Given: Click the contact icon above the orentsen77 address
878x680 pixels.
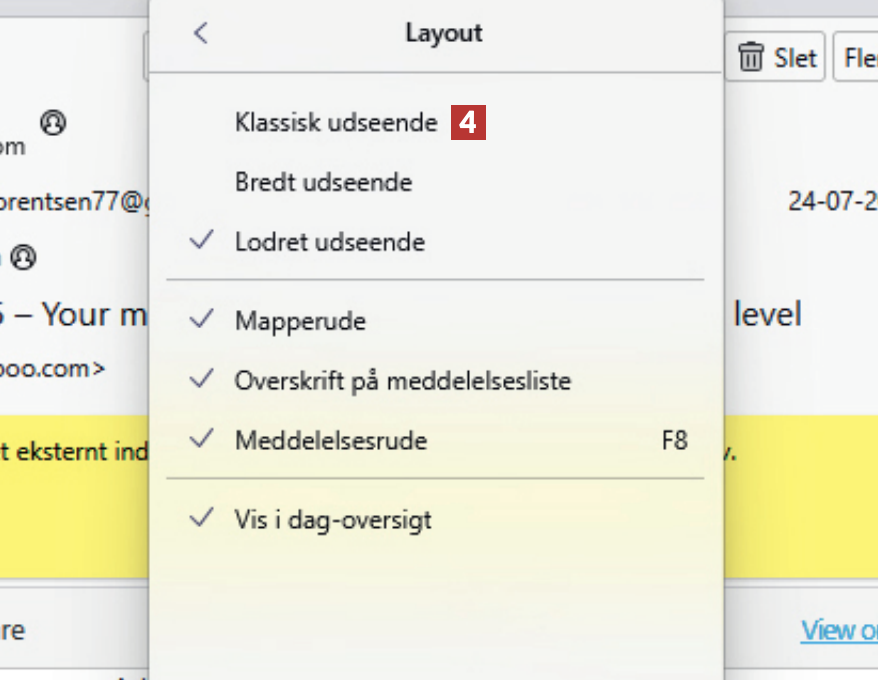Looking at the screenshot, I should pos(52,123).
